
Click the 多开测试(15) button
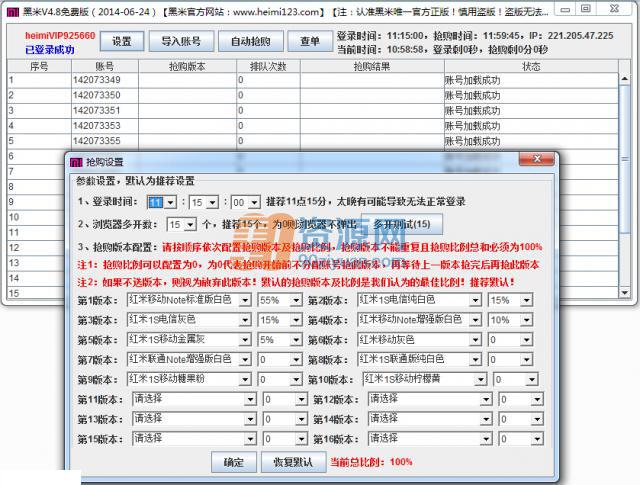pyautogui.click(x=402, y=224)
